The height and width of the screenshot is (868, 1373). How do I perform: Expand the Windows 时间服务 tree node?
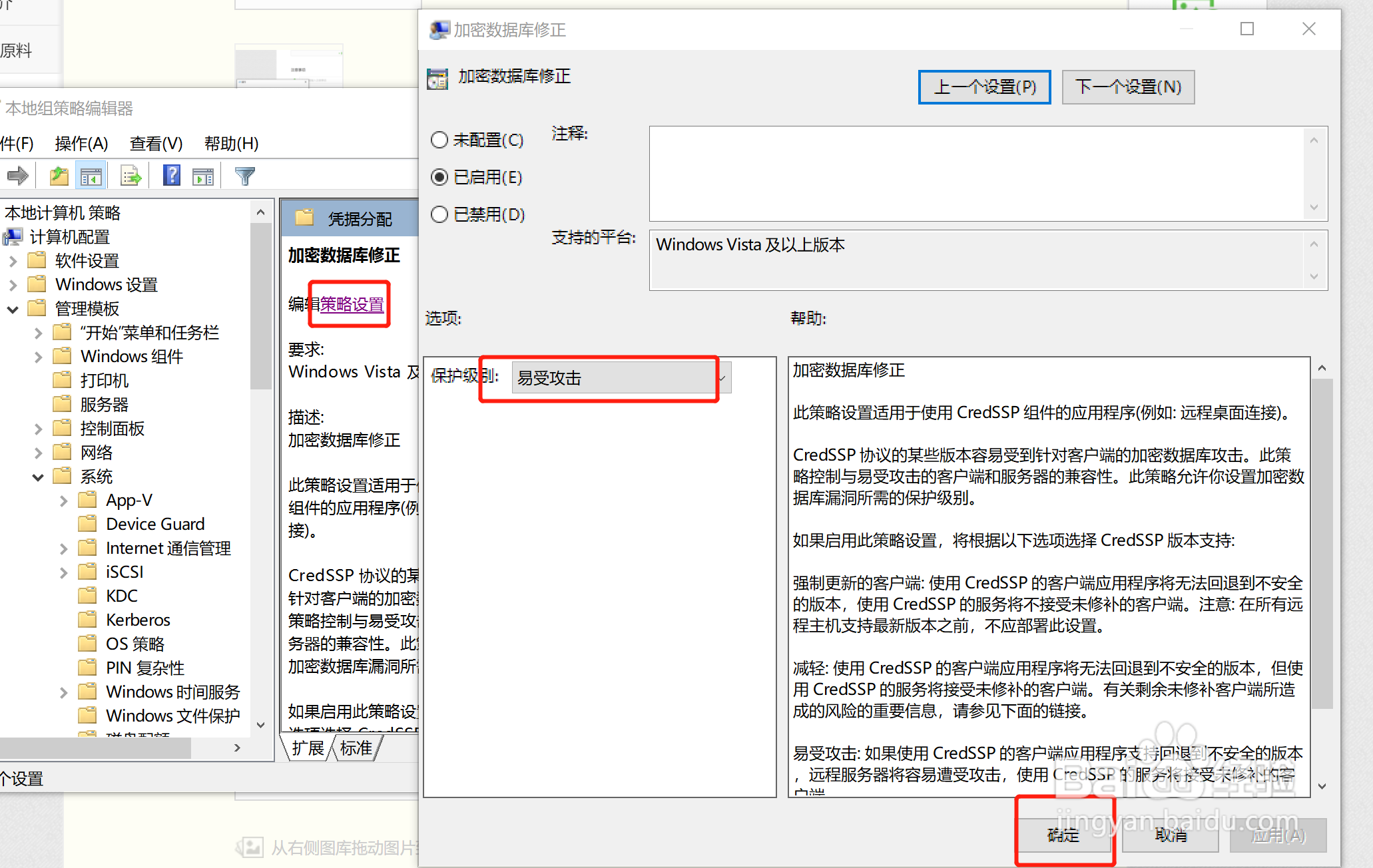[x=63, y=692]
